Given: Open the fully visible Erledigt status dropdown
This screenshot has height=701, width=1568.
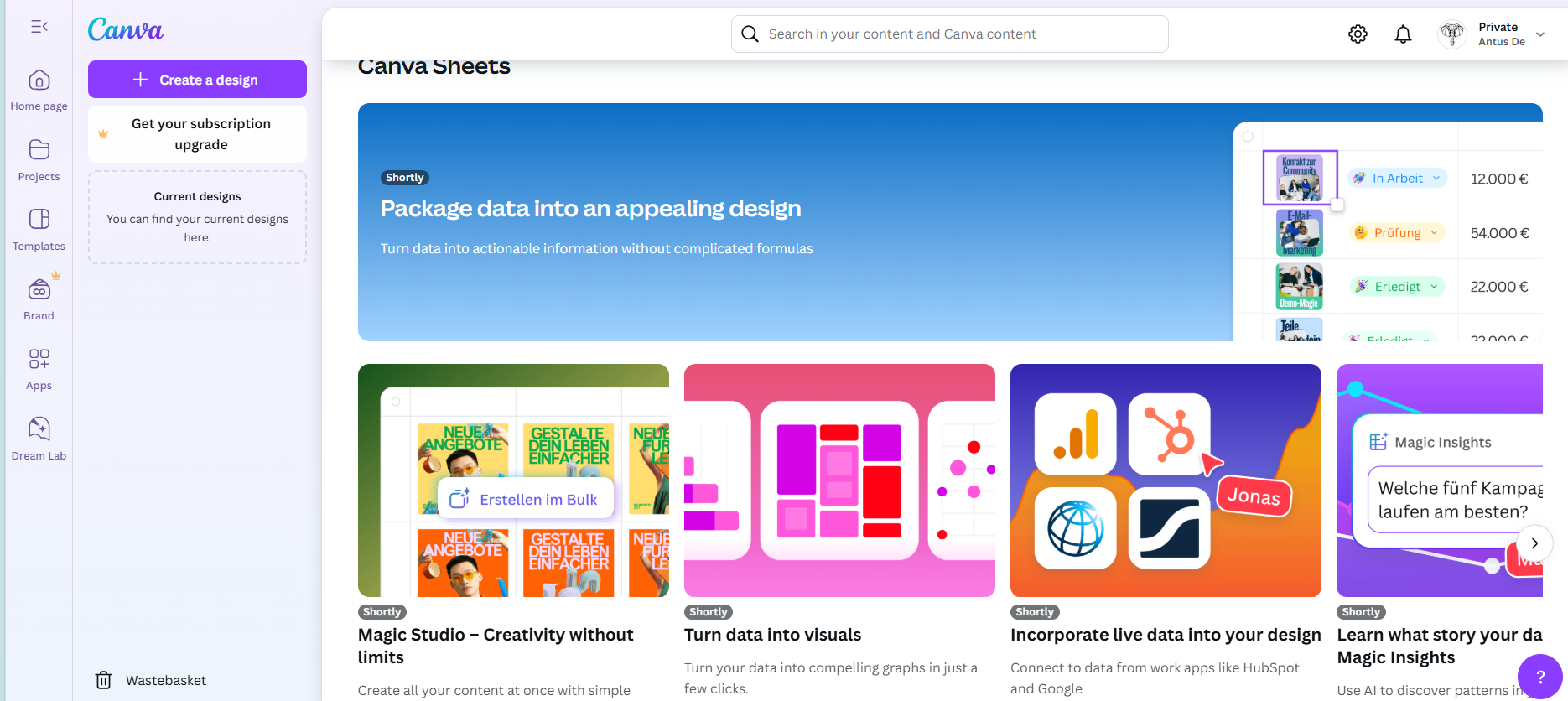Looking at the screenshot, I should (1398, 286).
